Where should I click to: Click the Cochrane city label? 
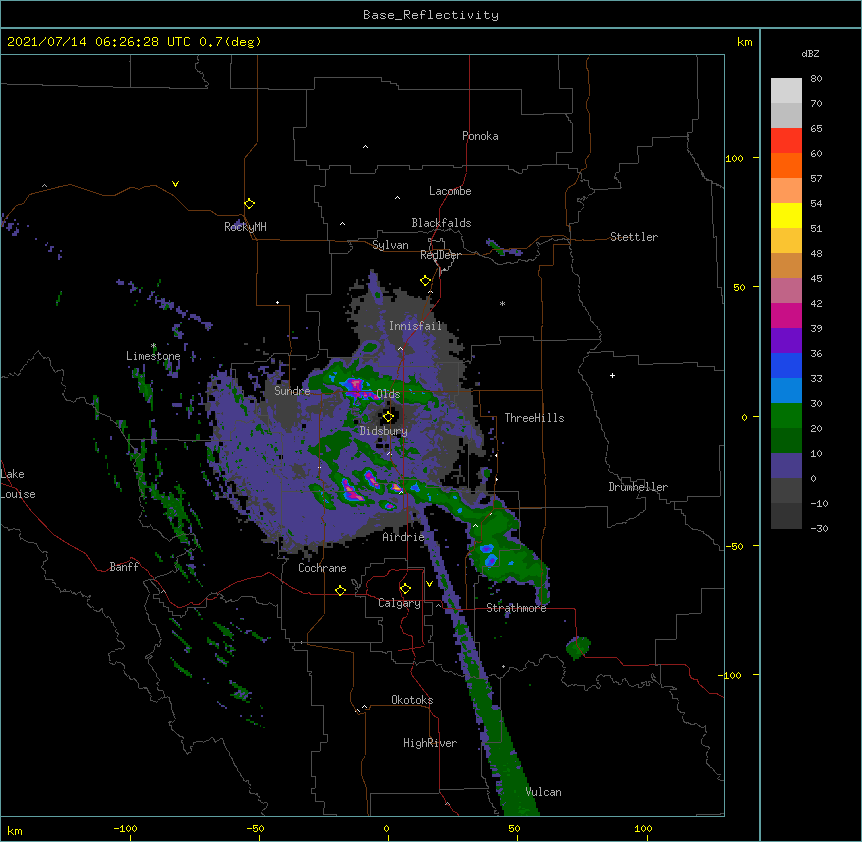pos(322,568)
